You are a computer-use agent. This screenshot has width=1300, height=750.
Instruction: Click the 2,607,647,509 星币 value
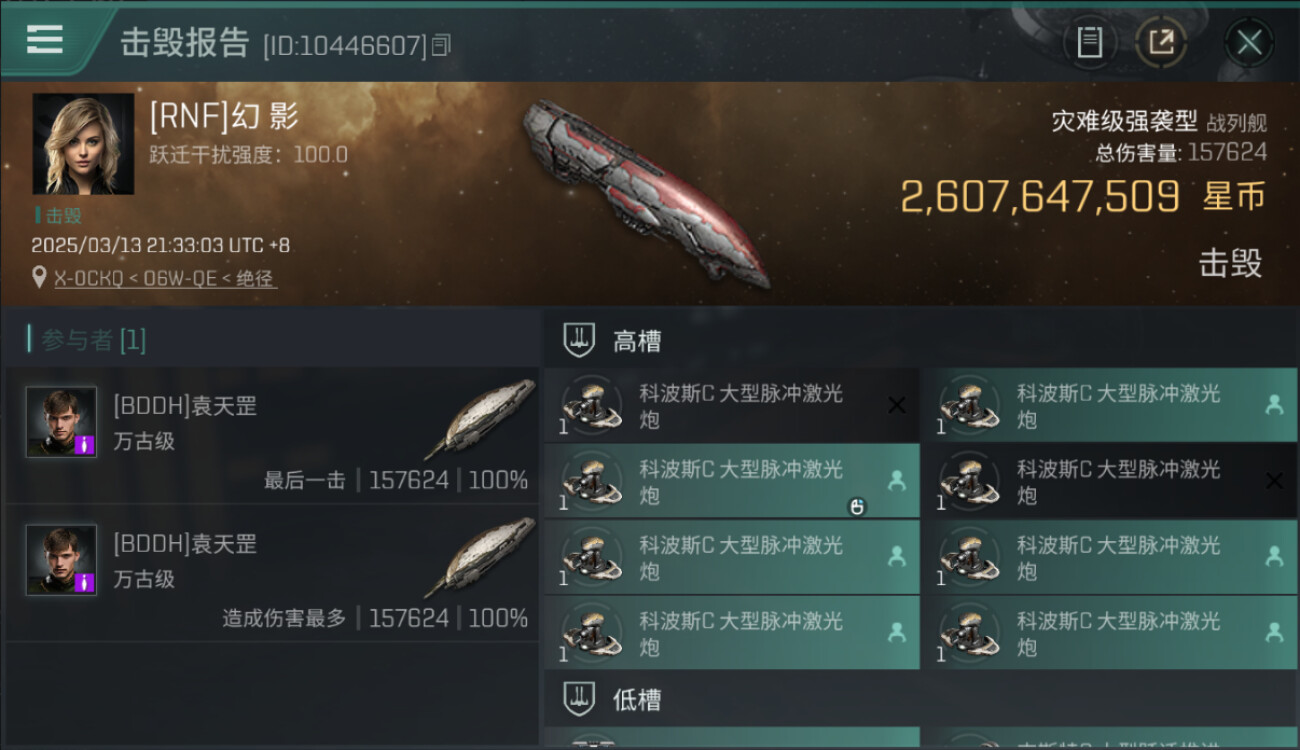1083,197
